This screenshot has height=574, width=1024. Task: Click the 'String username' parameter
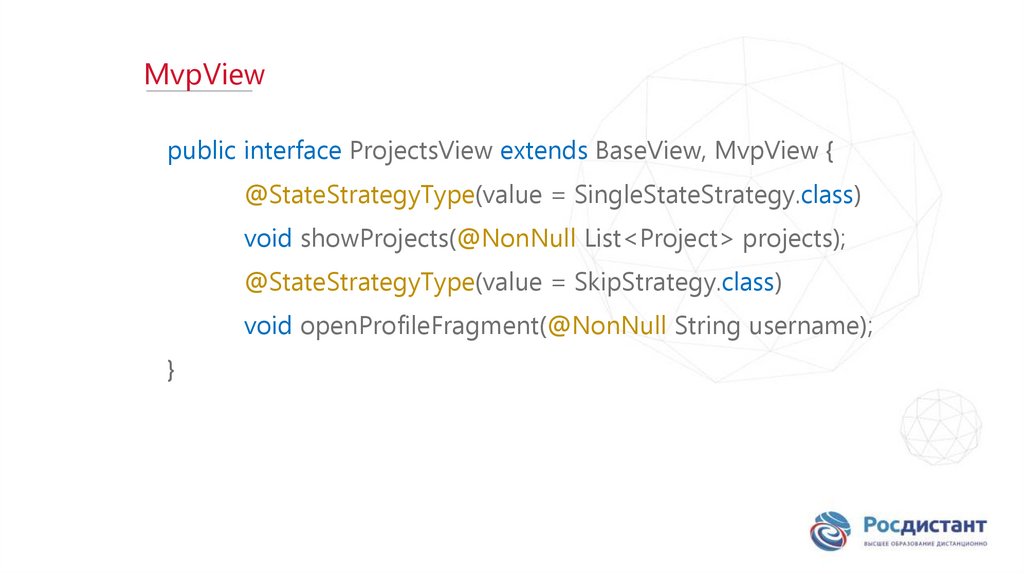click(766, 326)
